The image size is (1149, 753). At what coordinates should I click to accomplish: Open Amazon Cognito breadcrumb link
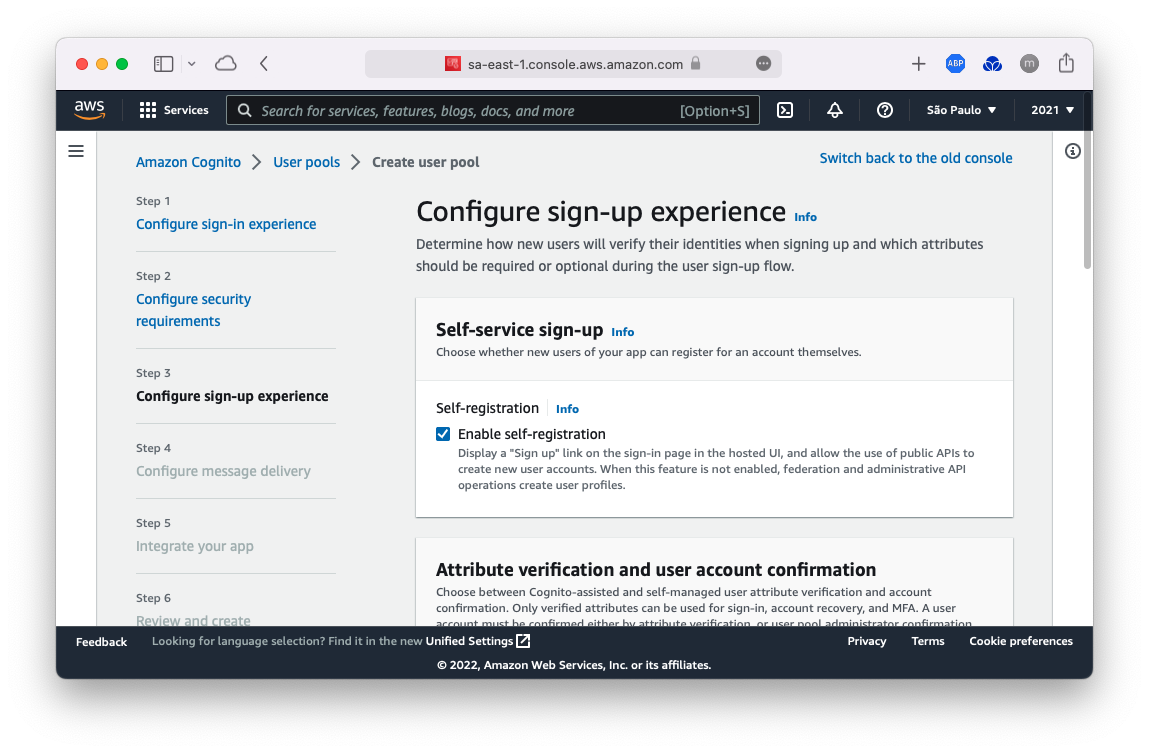coord(188,162)
